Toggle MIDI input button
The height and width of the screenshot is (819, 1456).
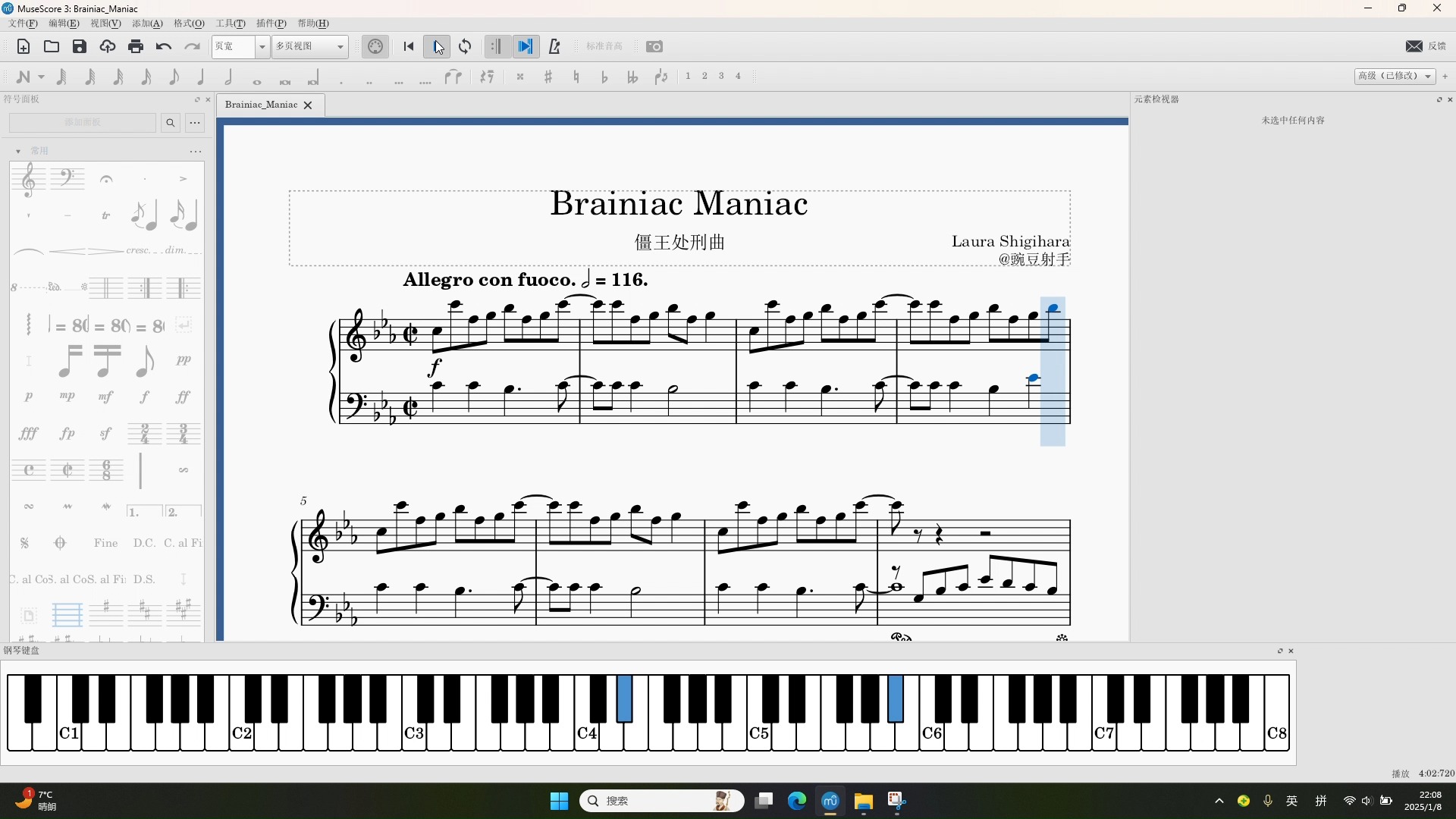[375, 47]
